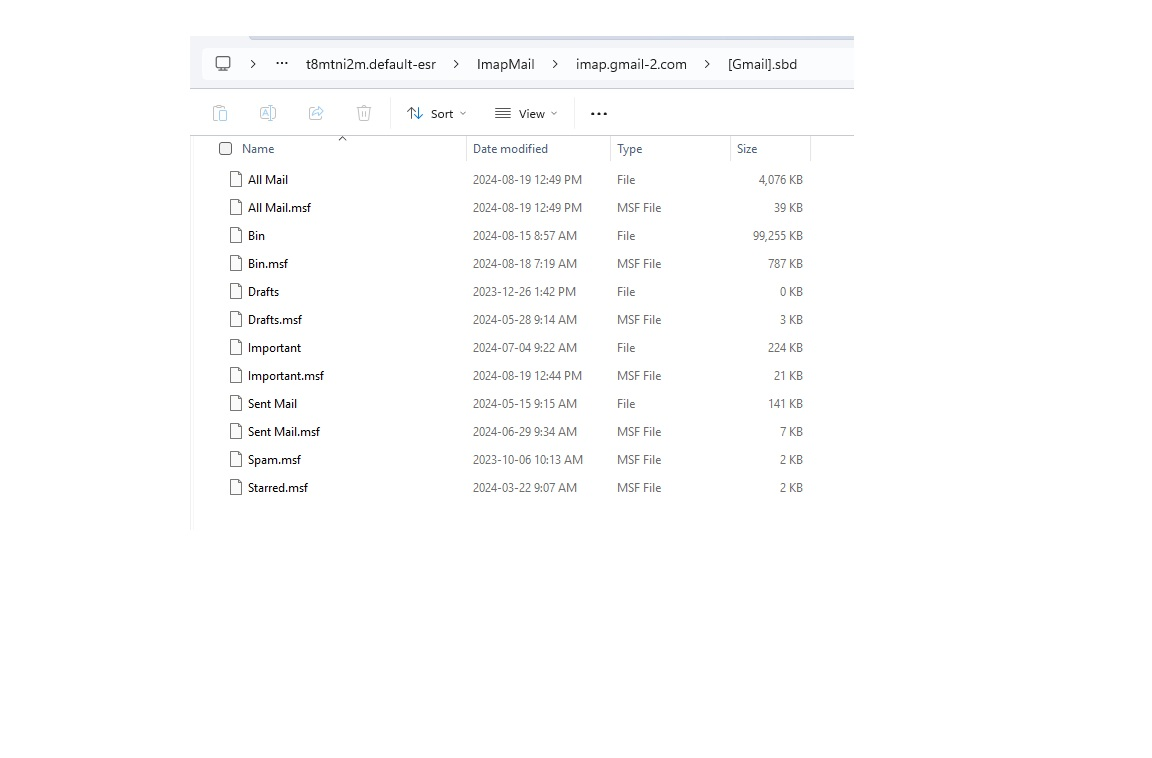
Task: Click the Starred.msf file icon
Action: point(236,488)
